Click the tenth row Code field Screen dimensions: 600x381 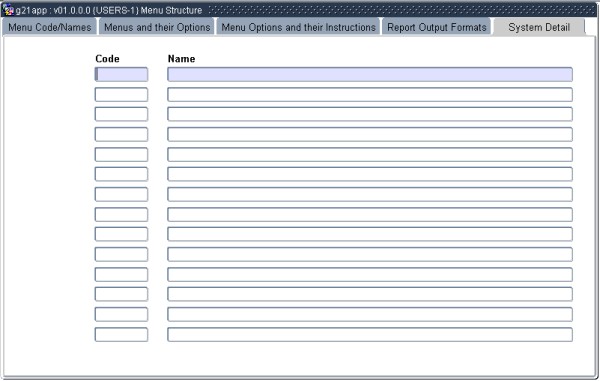(x=121, y=254)
